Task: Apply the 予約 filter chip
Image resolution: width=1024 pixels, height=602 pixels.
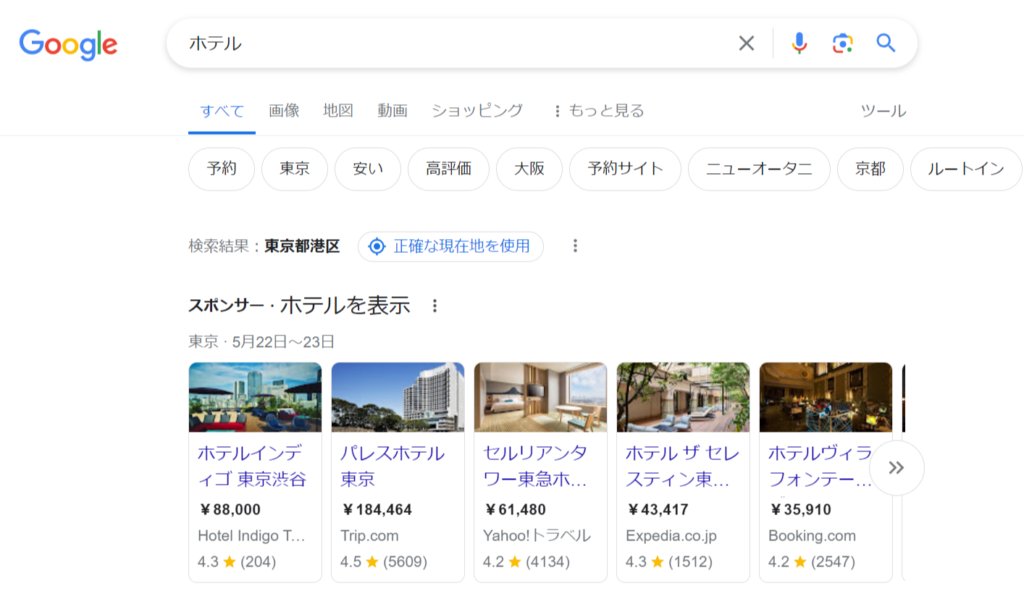Action: 221,168
